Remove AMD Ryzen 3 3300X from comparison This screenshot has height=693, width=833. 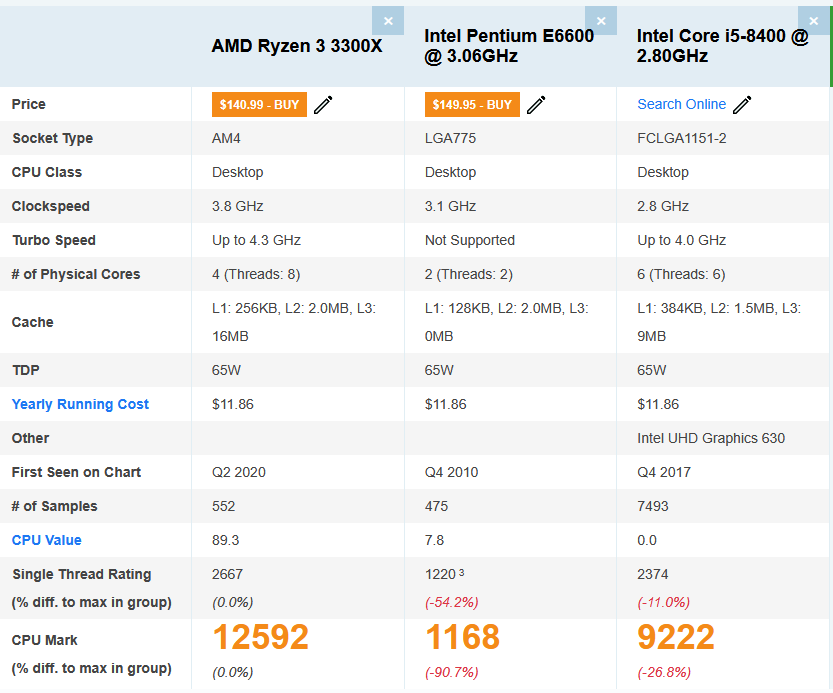[388, 21]
